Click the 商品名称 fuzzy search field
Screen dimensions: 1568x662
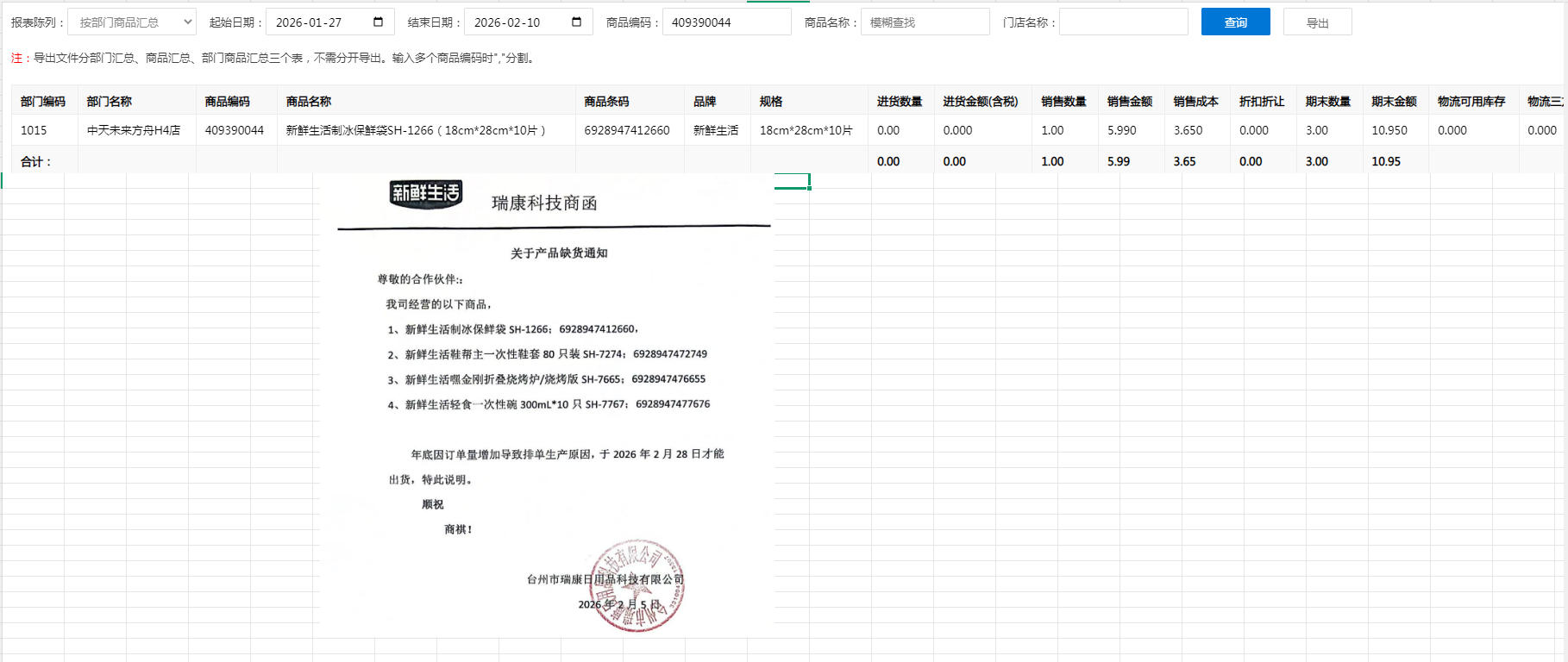[925, 22]
